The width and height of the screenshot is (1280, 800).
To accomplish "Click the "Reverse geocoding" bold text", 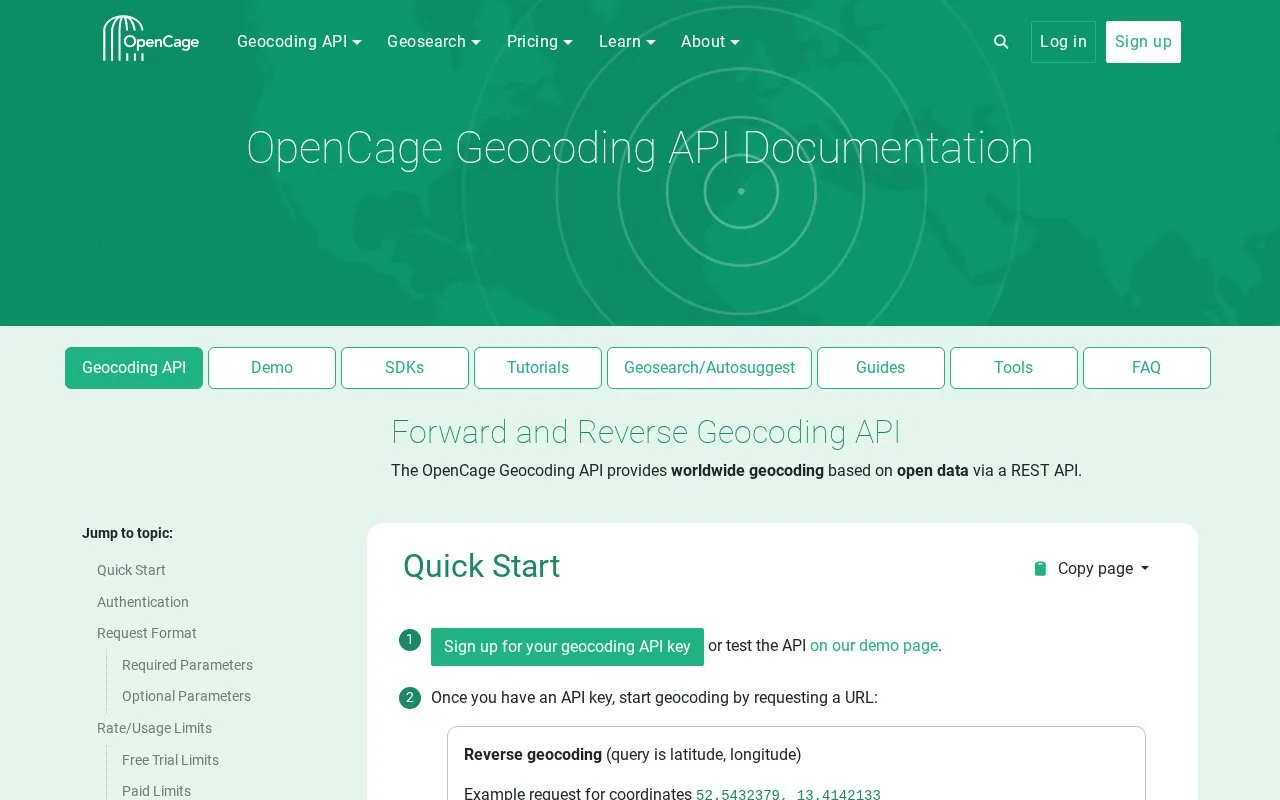I will pos(533,754).
